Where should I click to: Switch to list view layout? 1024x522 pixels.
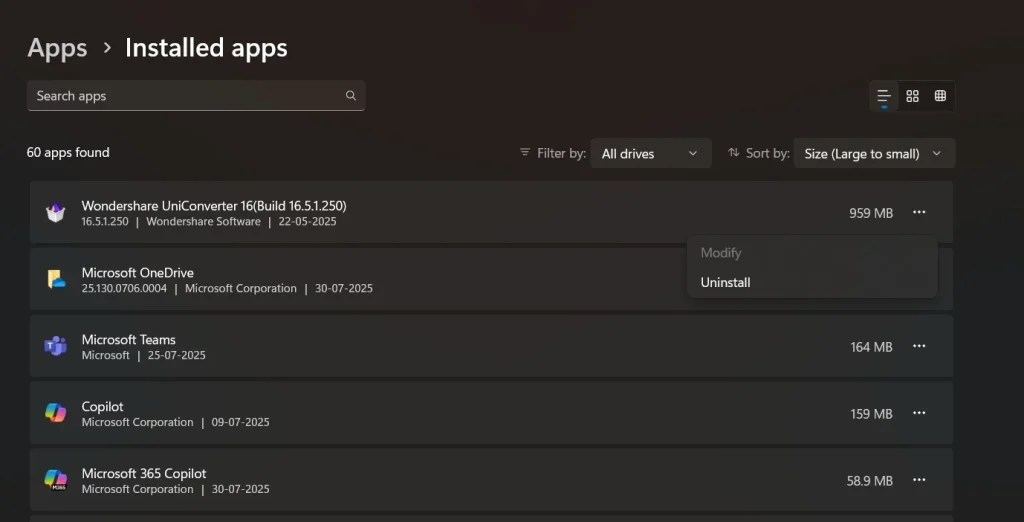(884, 96)
